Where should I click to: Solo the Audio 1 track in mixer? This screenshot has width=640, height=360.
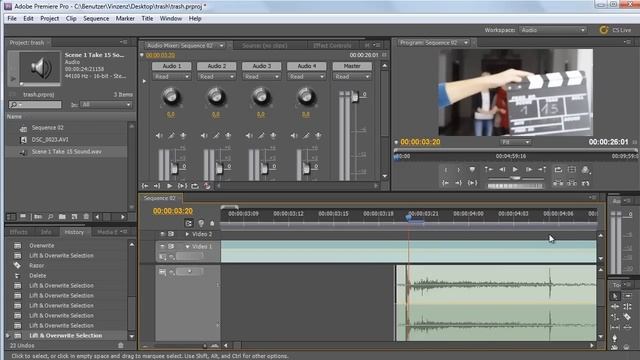pos(171,136)
